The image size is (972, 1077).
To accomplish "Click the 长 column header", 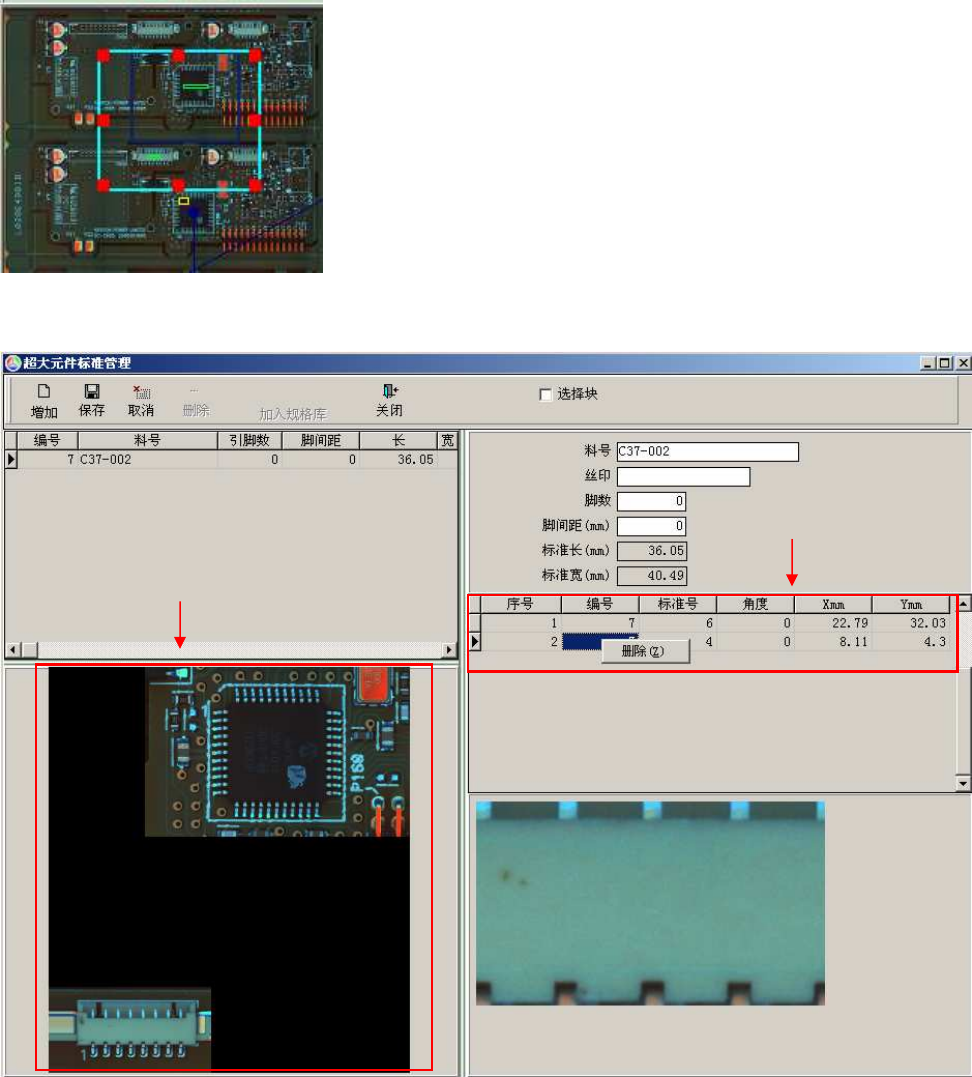I will [x=398, y=440].
